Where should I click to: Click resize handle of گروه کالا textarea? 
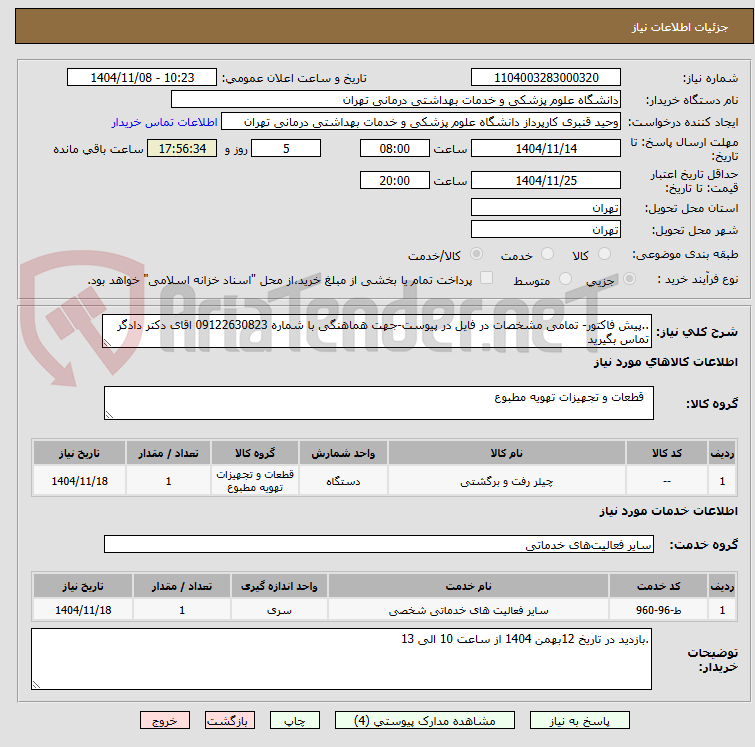coord(109,415)
